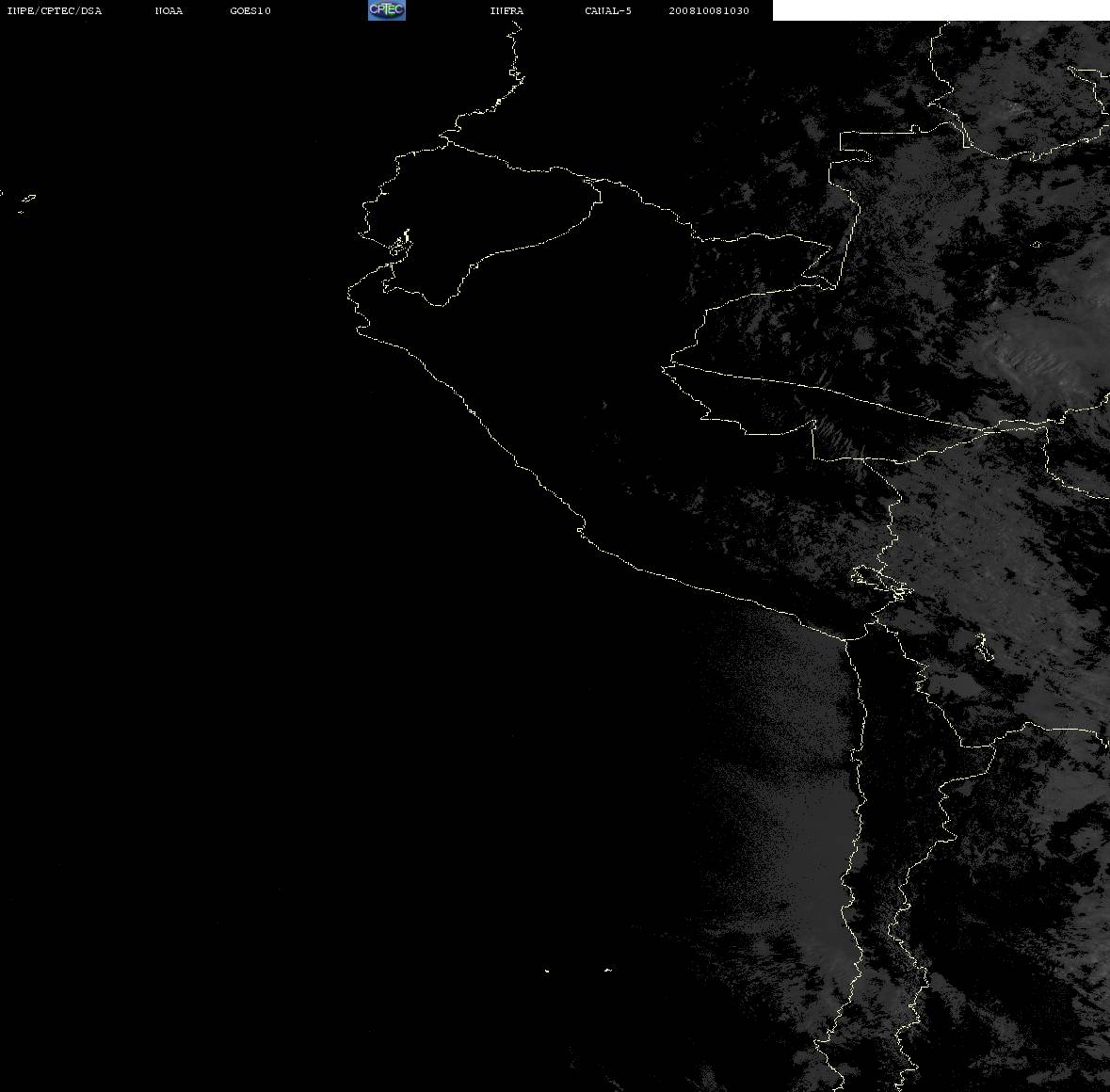This screenshot has width=1110, height=1092.
Task: Select the GOES10 satellite label
Action: pyautogui.click(x=250, y=10)
